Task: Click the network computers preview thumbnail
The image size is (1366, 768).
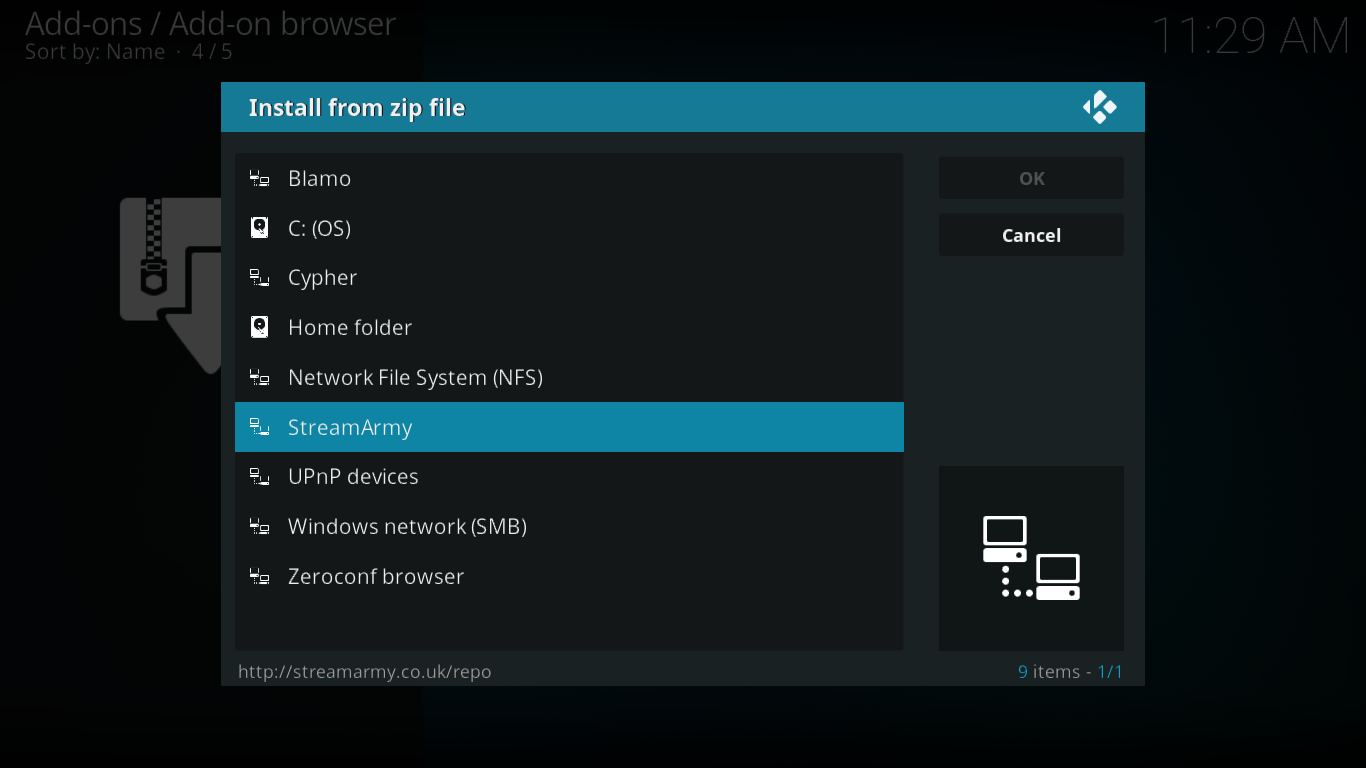Action: pyautogui.click(x=1031, y=558)
